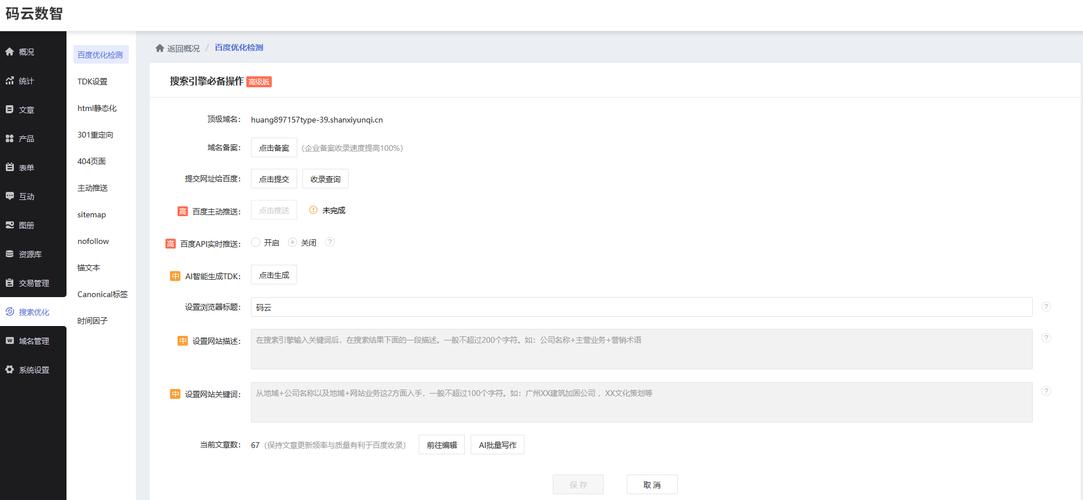Click the 收录查询 button

[325, 180]
